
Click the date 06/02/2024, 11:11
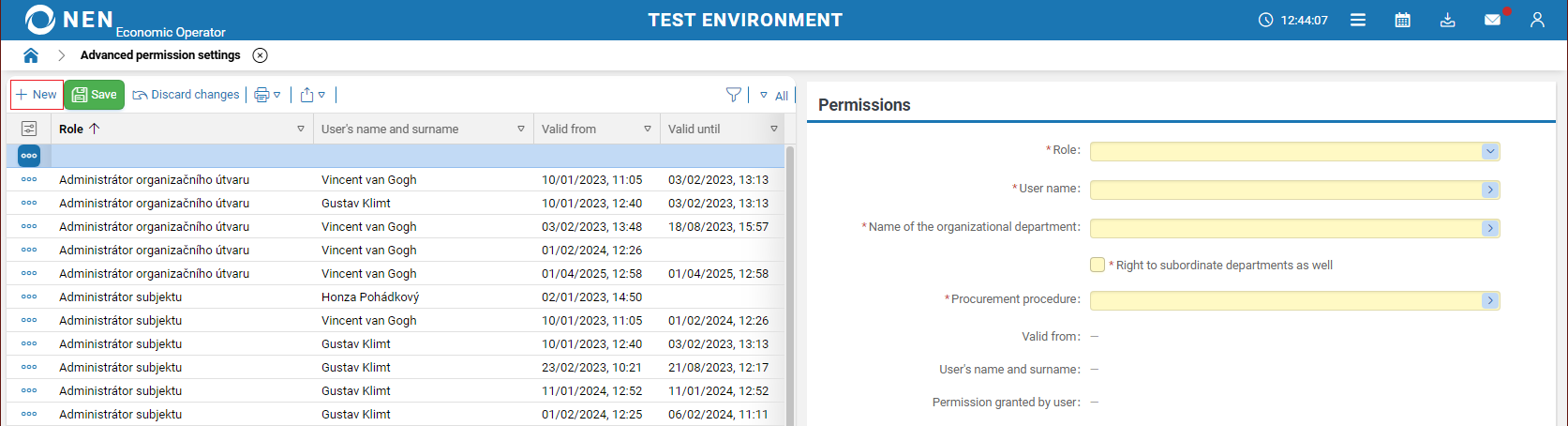[x=718, y=414]
